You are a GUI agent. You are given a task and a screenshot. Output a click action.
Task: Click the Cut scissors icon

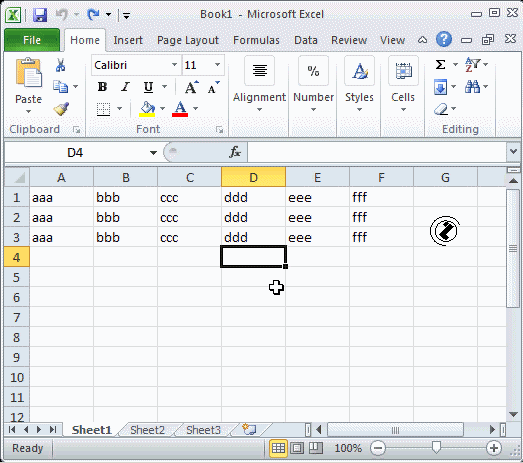pyautogui.click(x=60, y=65)
